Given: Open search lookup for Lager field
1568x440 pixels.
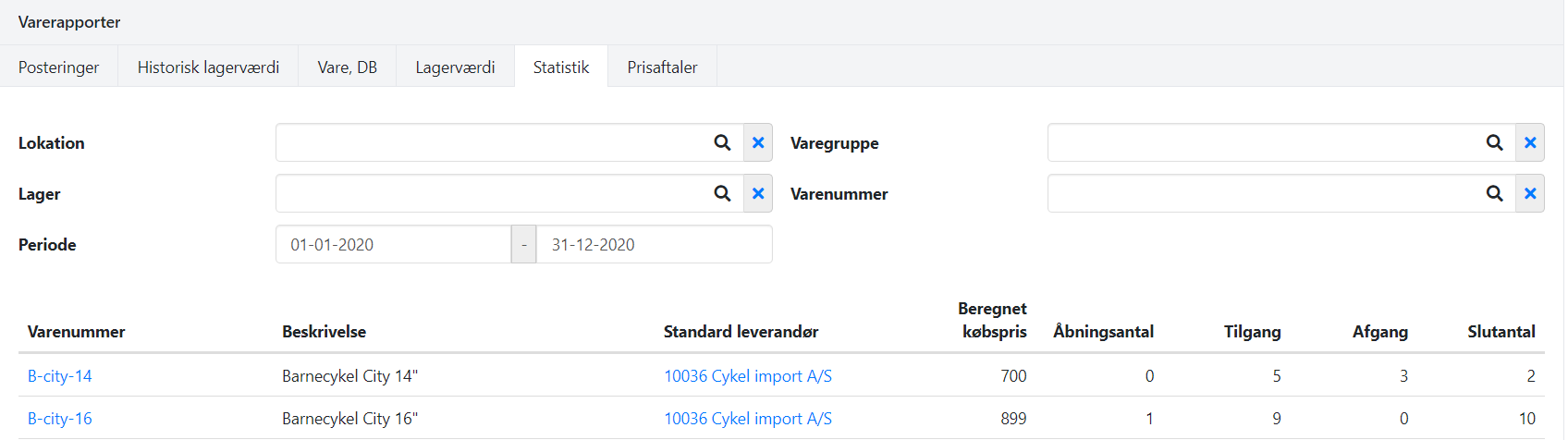Looking at the screenshot, I should [x=722, y=193].
